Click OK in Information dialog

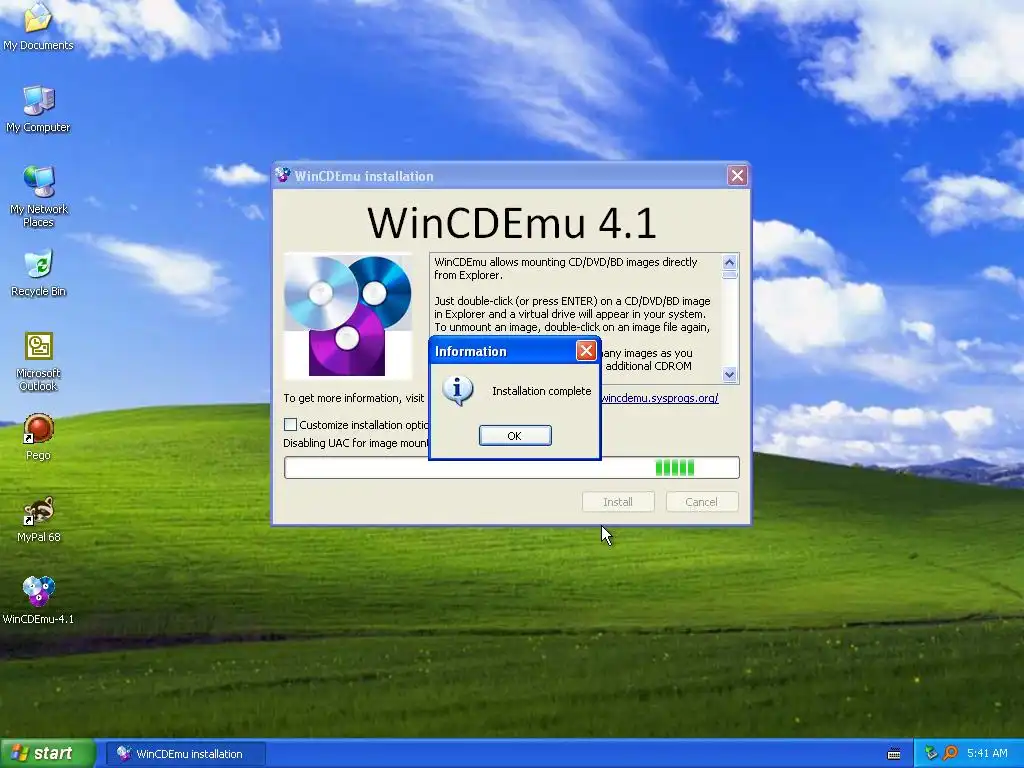[x=515, y=436]
